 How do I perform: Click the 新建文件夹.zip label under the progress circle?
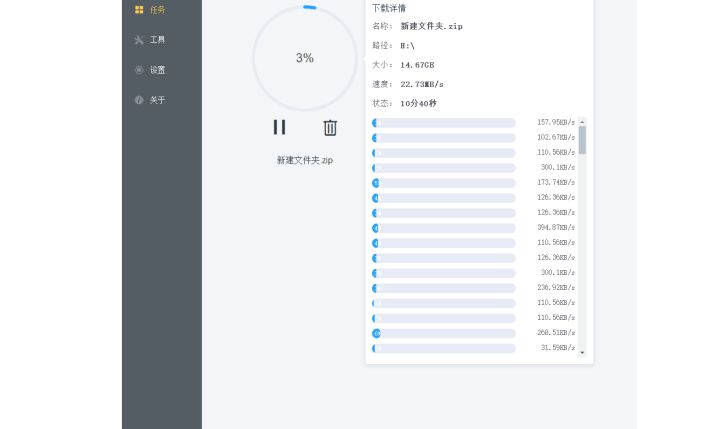coord(305,160)
